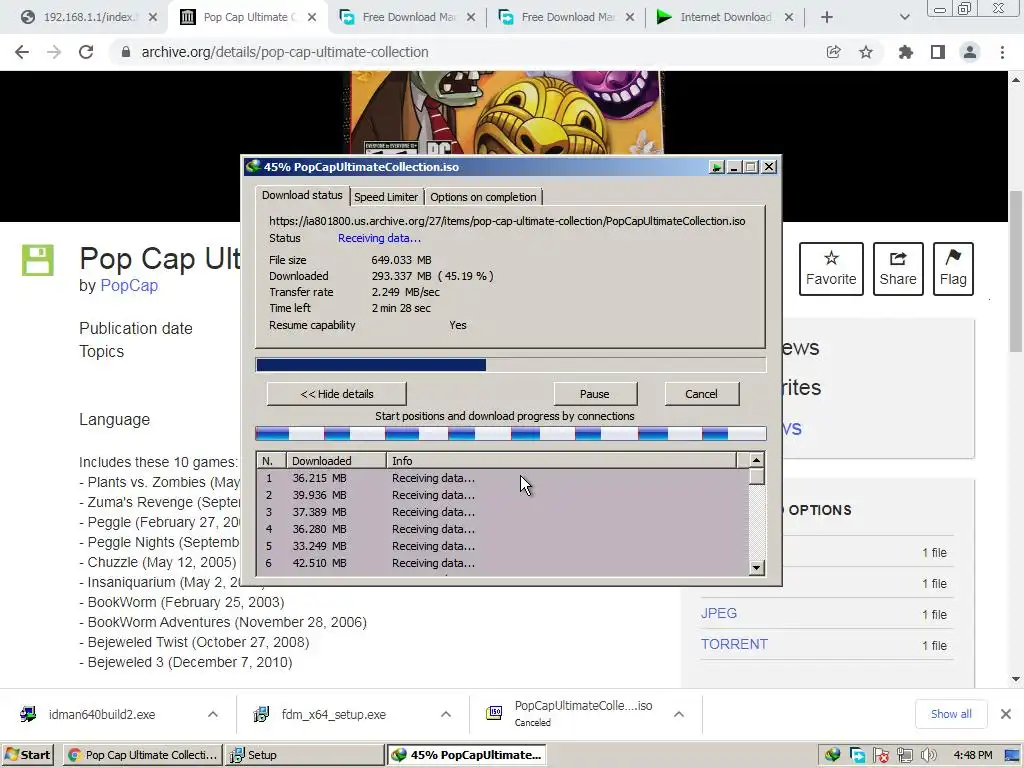Bookmark this page with the star icon
This screenshot has width=1024, height=768.
(x=866, y=52)
